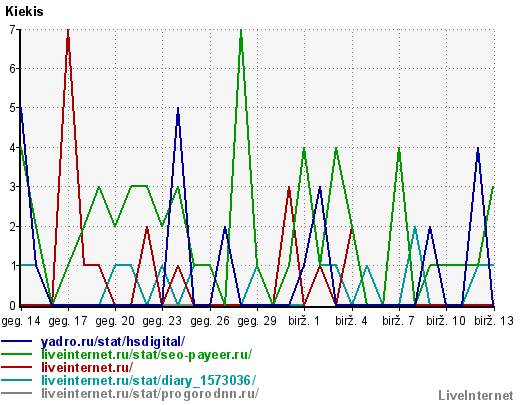Click the blue legend line swatch for hsdigital
This screenshot has width=520, height=405.
[x=17, y=341]
